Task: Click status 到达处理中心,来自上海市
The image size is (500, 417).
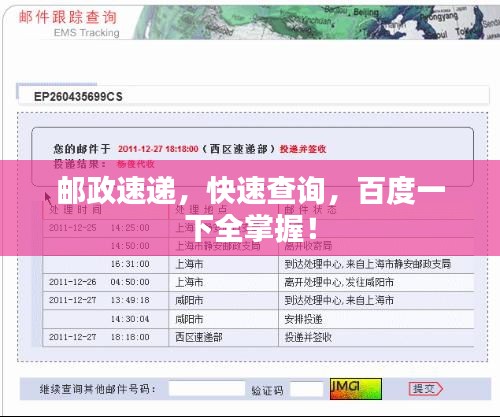Action: 339,300
